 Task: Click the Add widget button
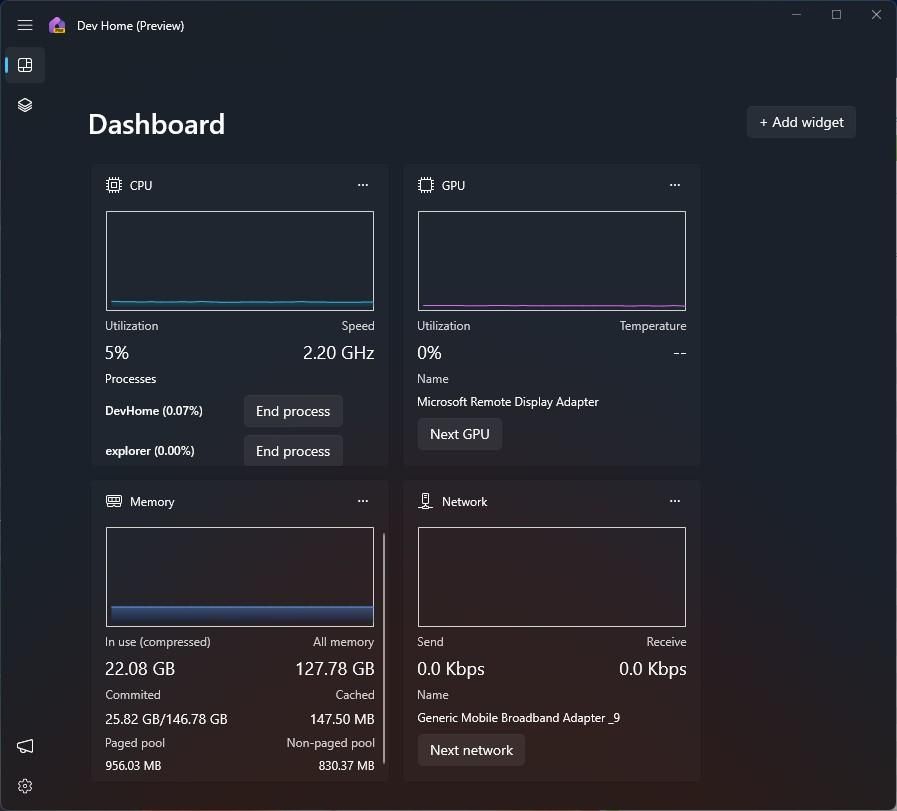800,122
